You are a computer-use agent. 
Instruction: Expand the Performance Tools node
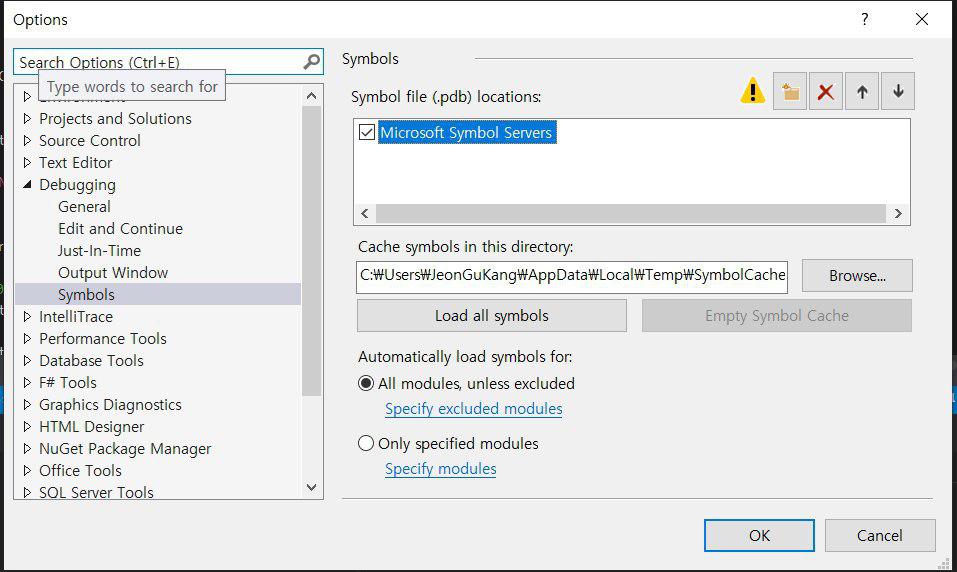(27, 338)
